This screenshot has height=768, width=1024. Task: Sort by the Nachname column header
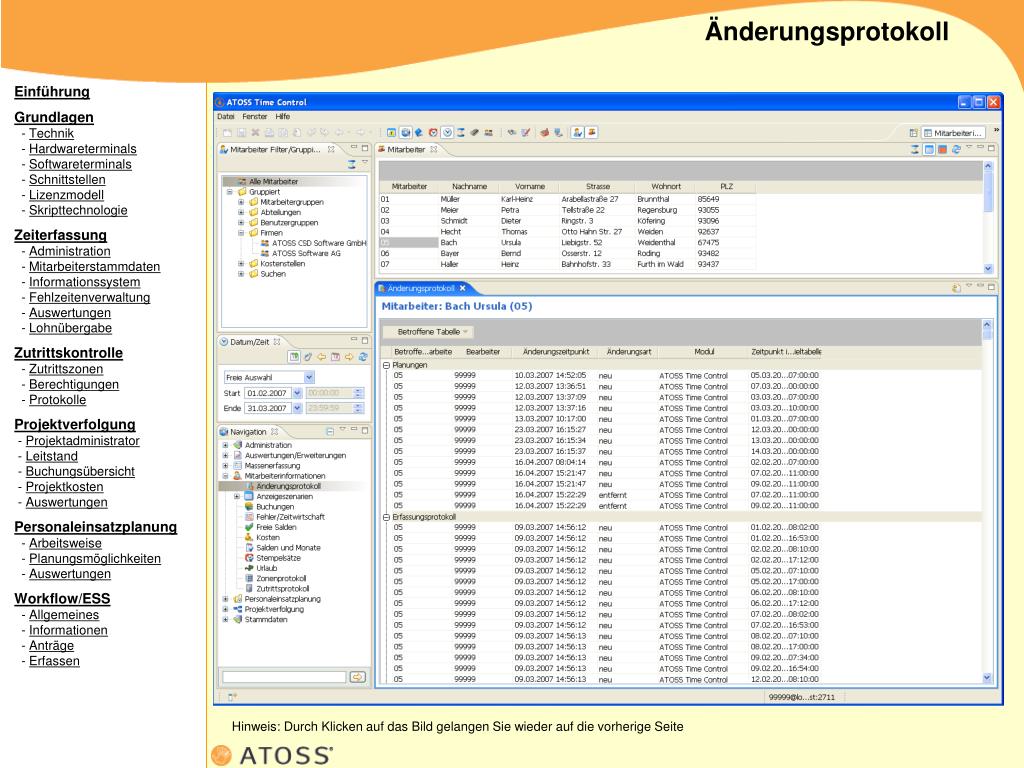pyautogui.click(x=470, y=186)
